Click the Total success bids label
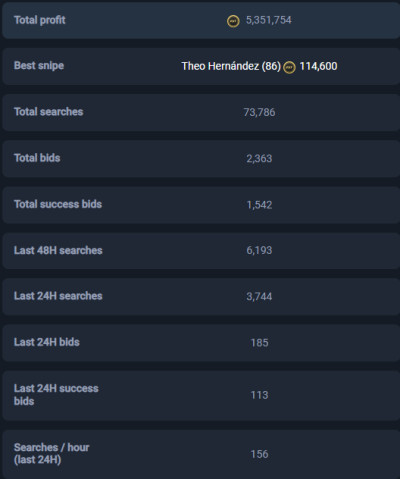This screenshot has width=400, height=479. [x=58, y=204]
